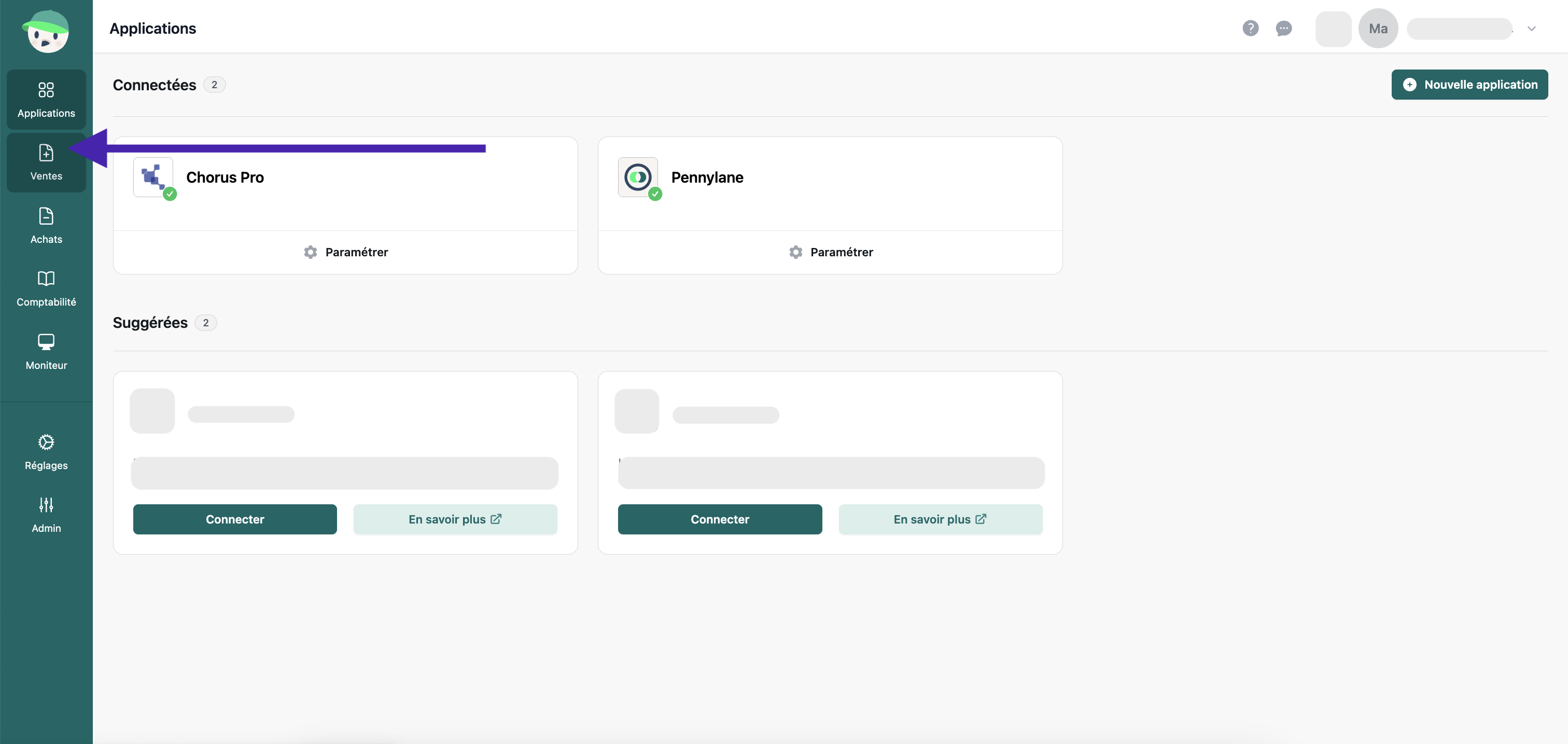Select Applications tab in sidebar
Image resolution: width=1568 pixels, height=744 pixels.
click(46, 99)
